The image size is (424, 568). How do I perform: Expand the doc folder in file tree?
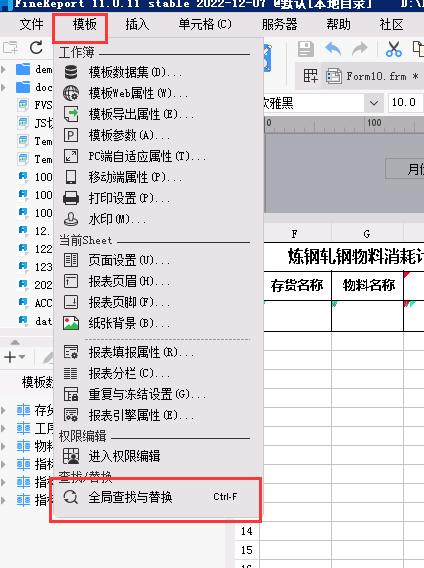click(4, 87)
